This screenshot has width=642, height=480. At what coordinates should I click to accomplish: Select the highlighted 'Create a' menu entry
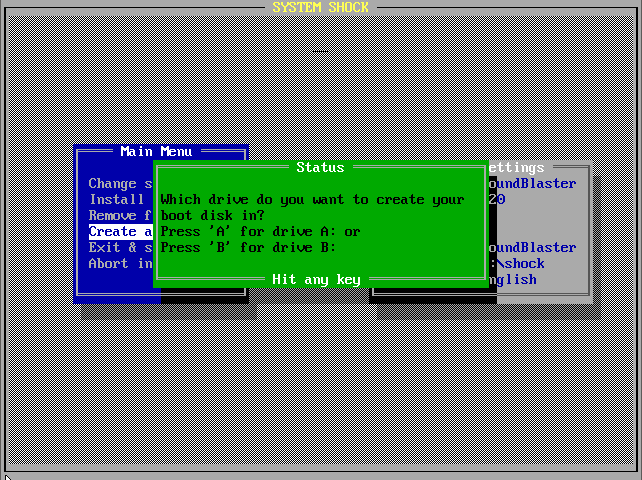pos(120,232)
